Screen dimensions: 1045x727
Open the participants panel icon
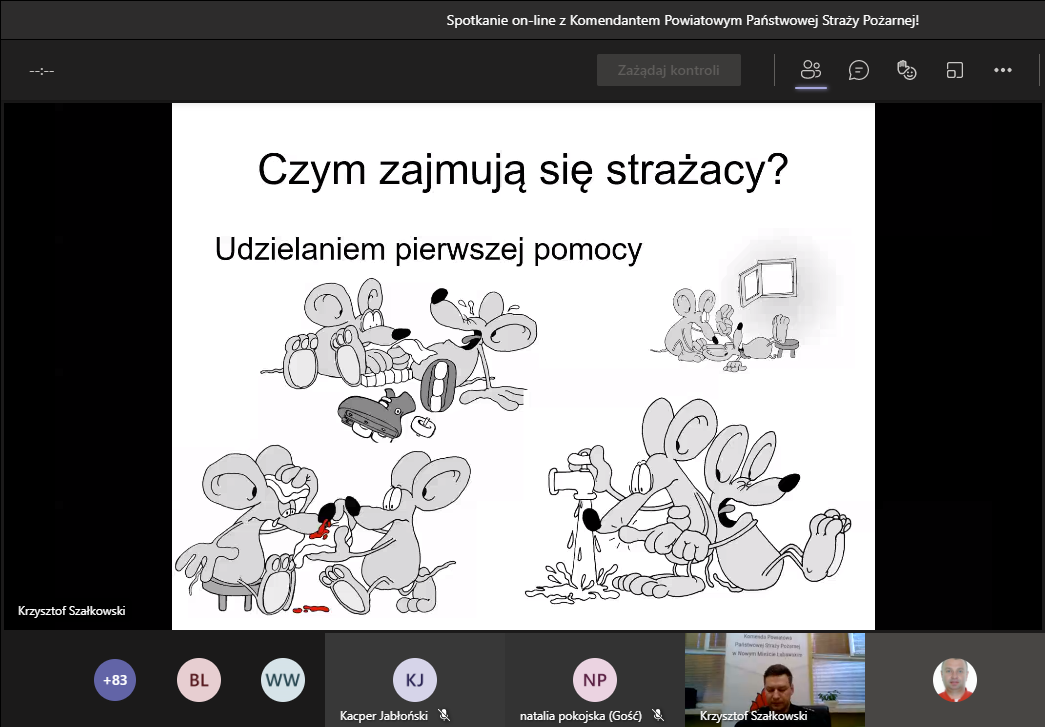coord(810,70)
